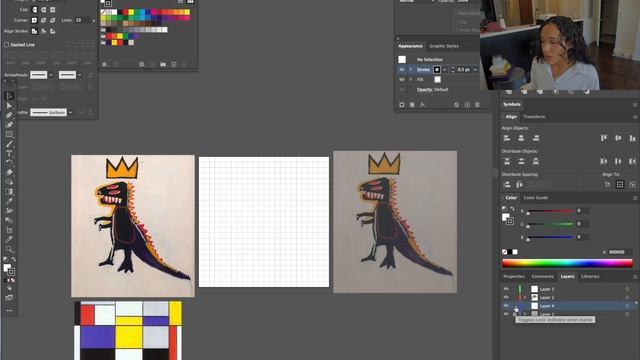This screenshot has height=360, width=640.
Task: Toggle Fill visibility eye in Appearance panel
Action: coord(402,80)
